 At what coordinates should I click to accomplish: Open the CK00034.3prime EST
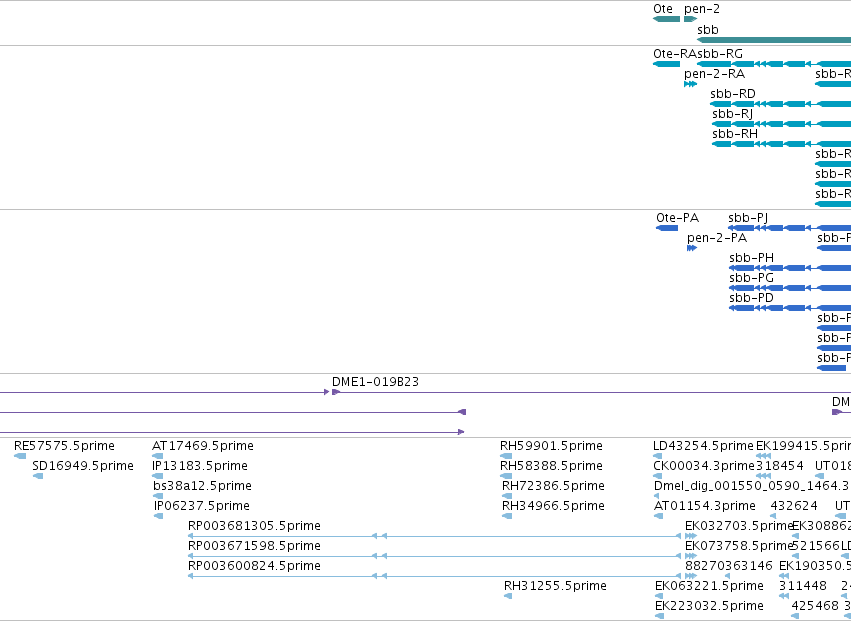[704, 466]
